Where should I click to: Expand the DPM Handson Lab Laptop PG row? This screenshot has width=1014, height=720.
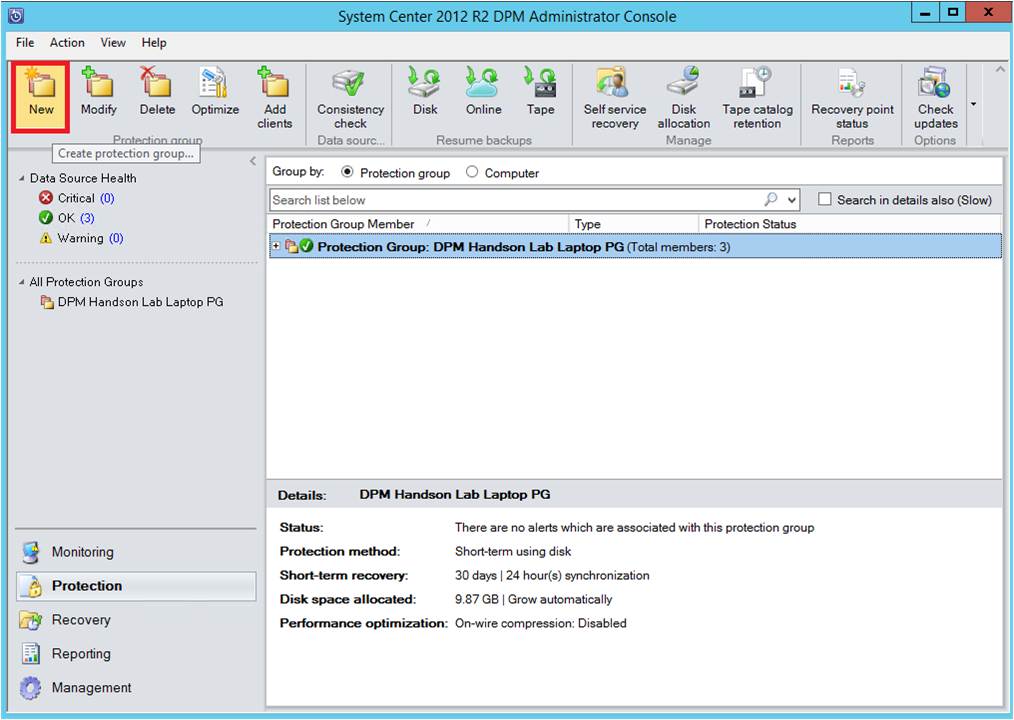(277, 246)
